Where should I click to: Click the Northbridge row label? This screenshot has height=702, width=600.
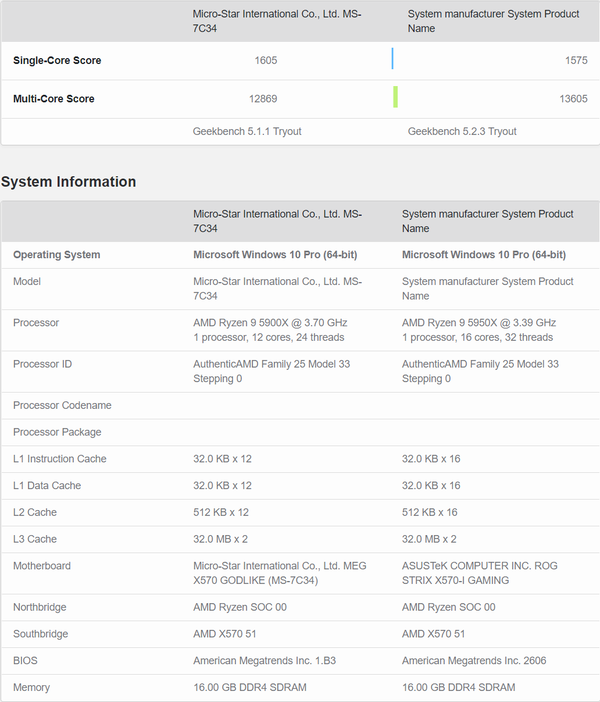point(39,608)
